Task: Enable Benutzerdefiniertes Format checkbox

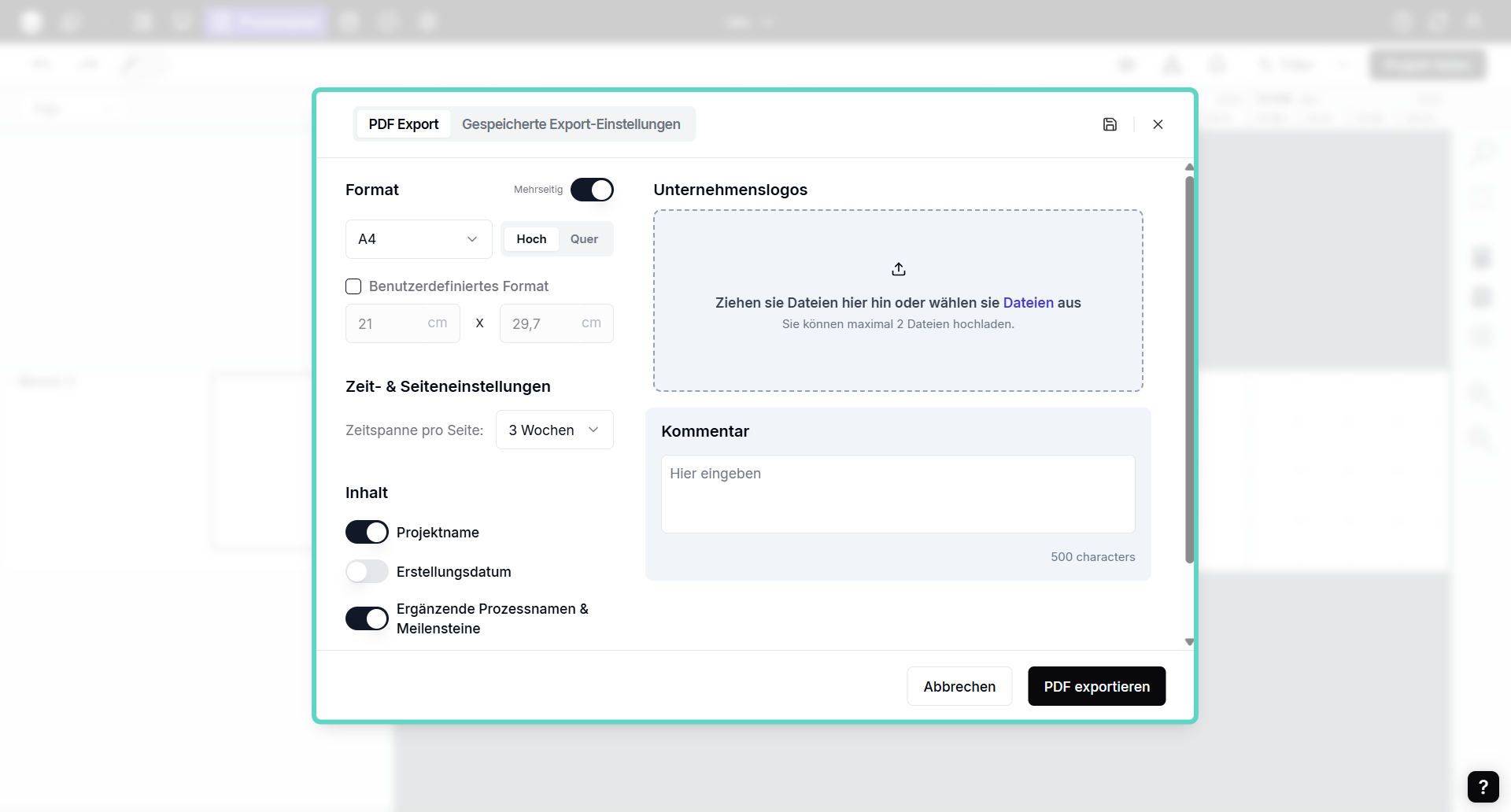Action: pos(353,286)
